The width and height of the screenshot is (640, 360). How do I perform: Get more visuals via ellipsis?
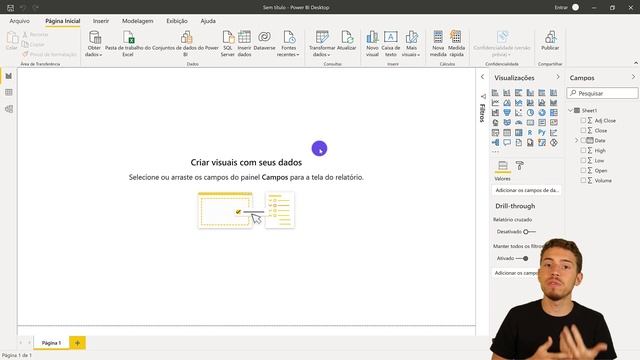(496, 151)
